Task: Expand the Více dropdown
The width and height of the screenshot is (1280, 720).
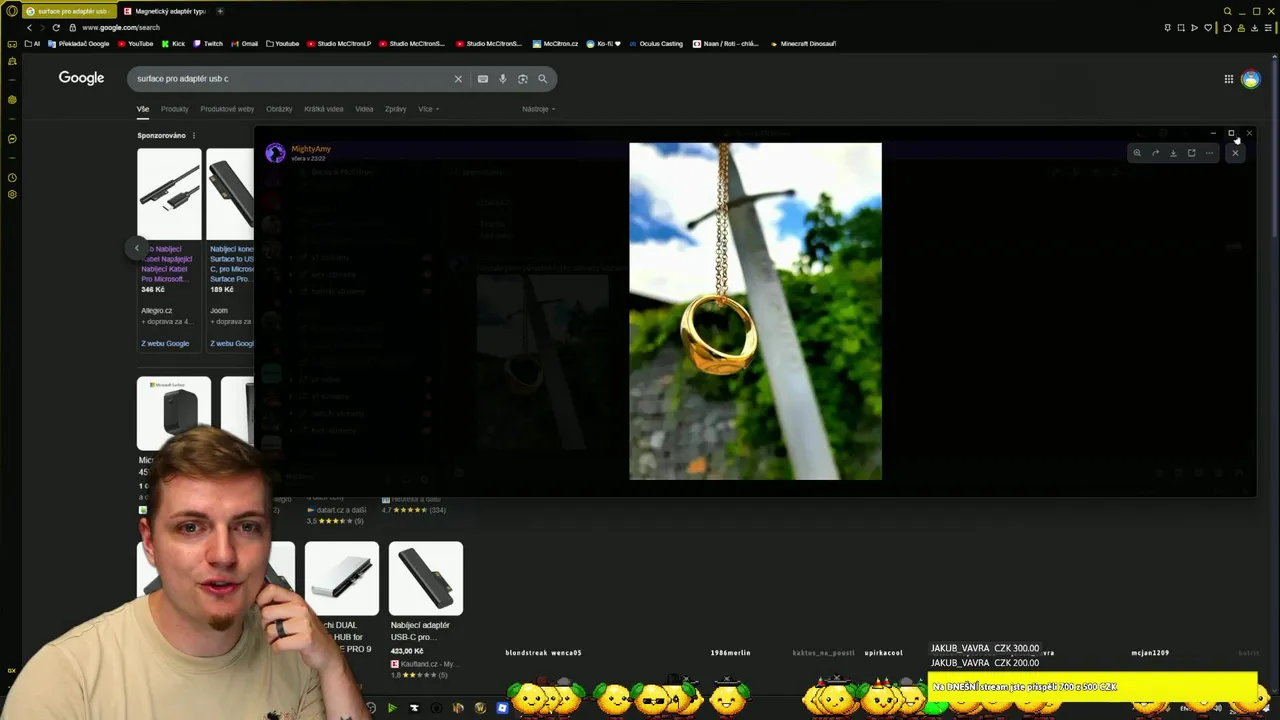Action: click(x=428, y=109)
